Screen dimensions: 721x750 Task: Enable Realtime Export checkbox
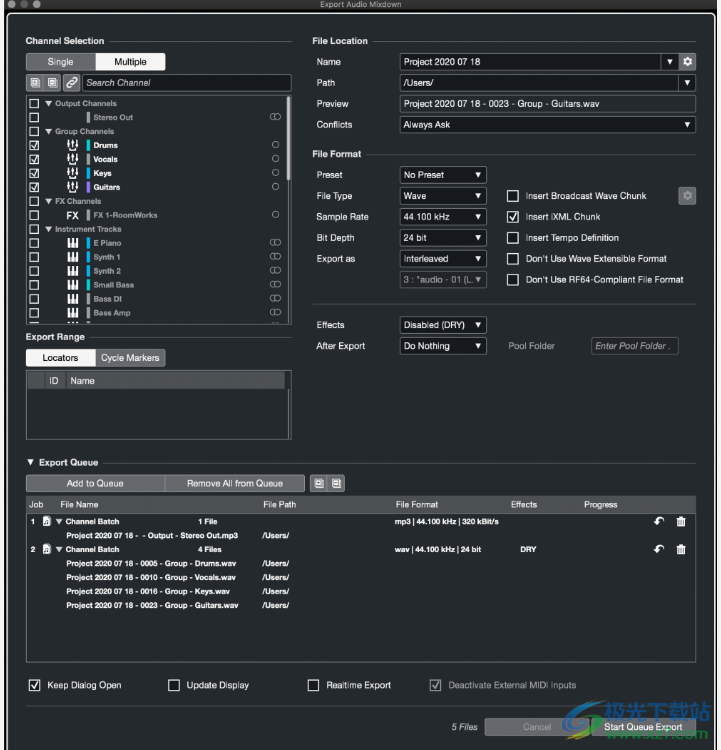[x=313, y=685]
